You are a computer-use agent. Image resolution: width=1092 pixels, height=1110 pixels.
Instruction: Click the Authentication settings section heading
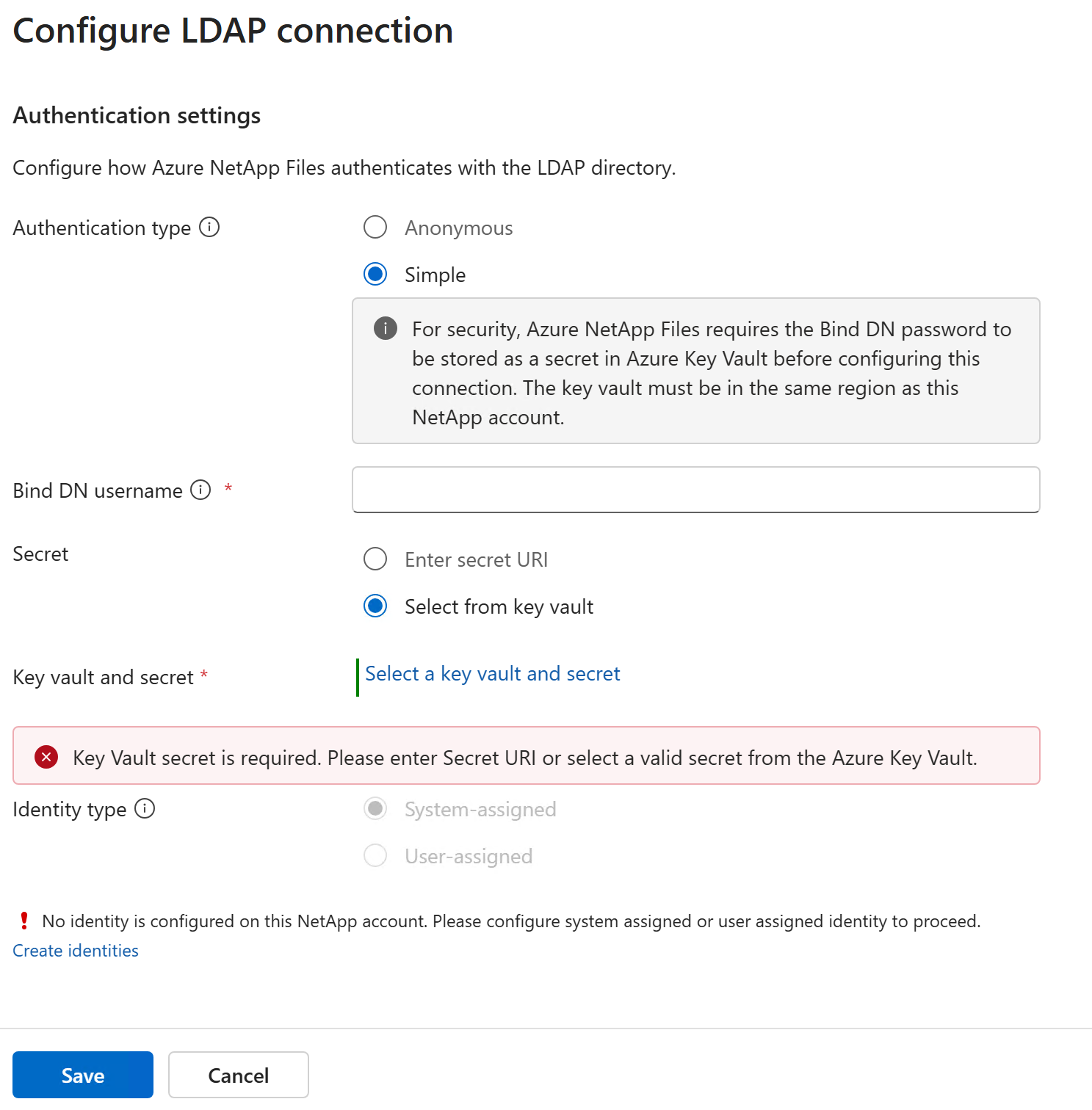[137, 116]
